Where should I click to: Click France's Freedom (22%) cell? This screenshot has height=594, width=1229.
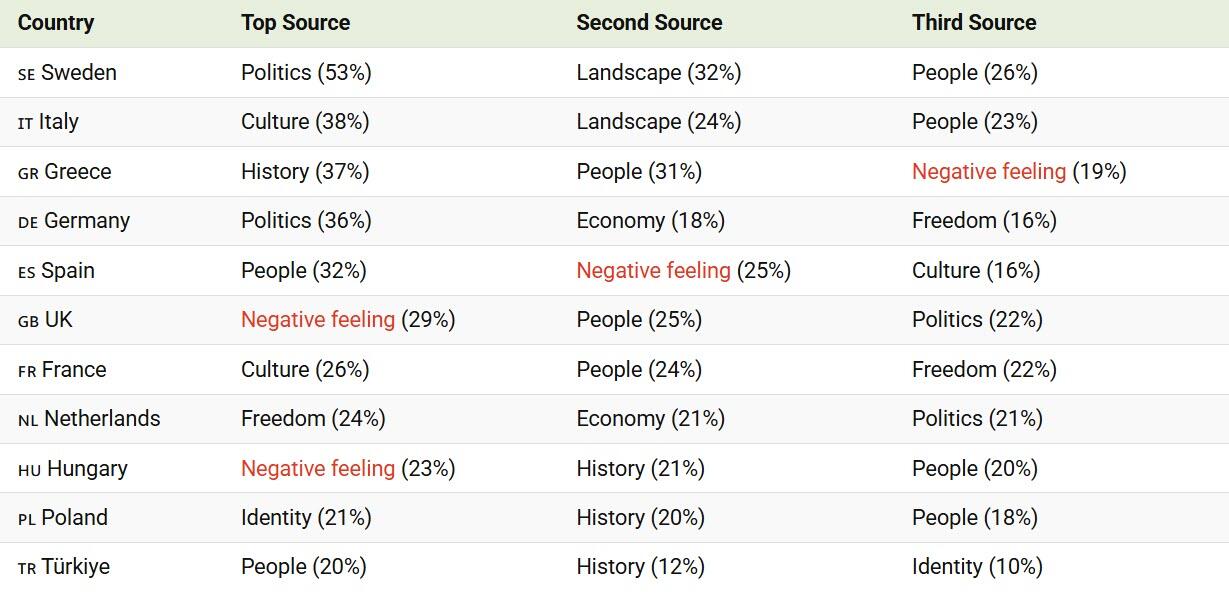pyautogui.click(x=984, y=370)
